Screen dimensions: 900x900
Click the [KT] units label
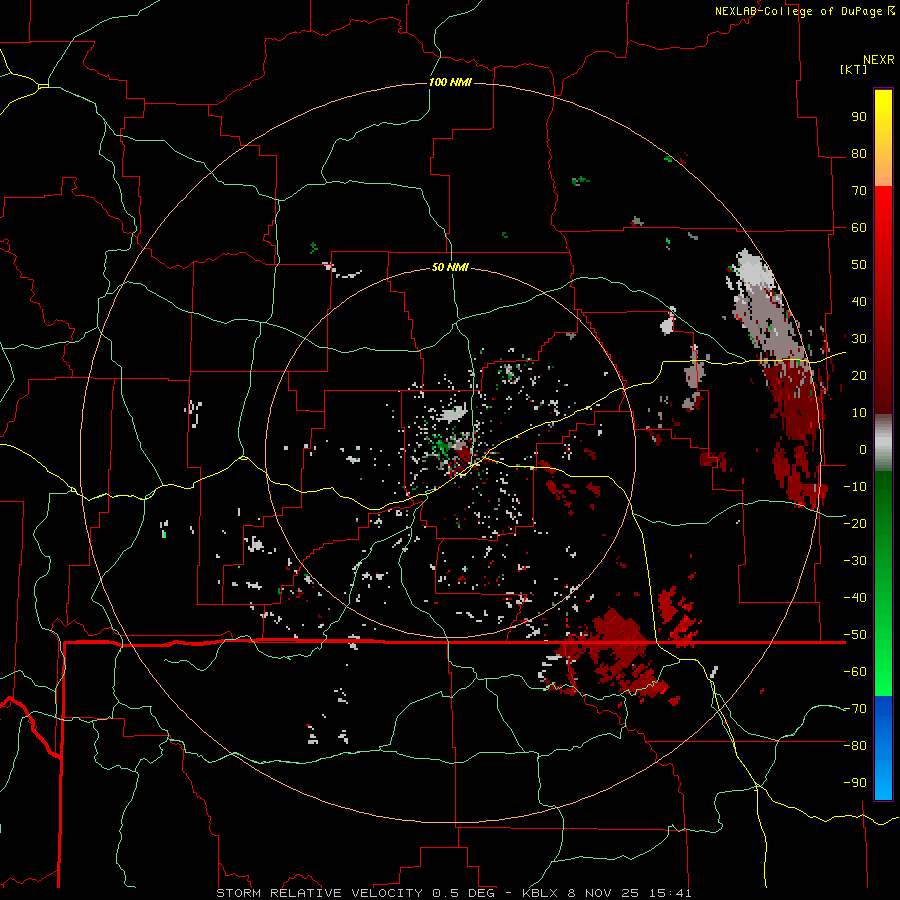point(854,69)
